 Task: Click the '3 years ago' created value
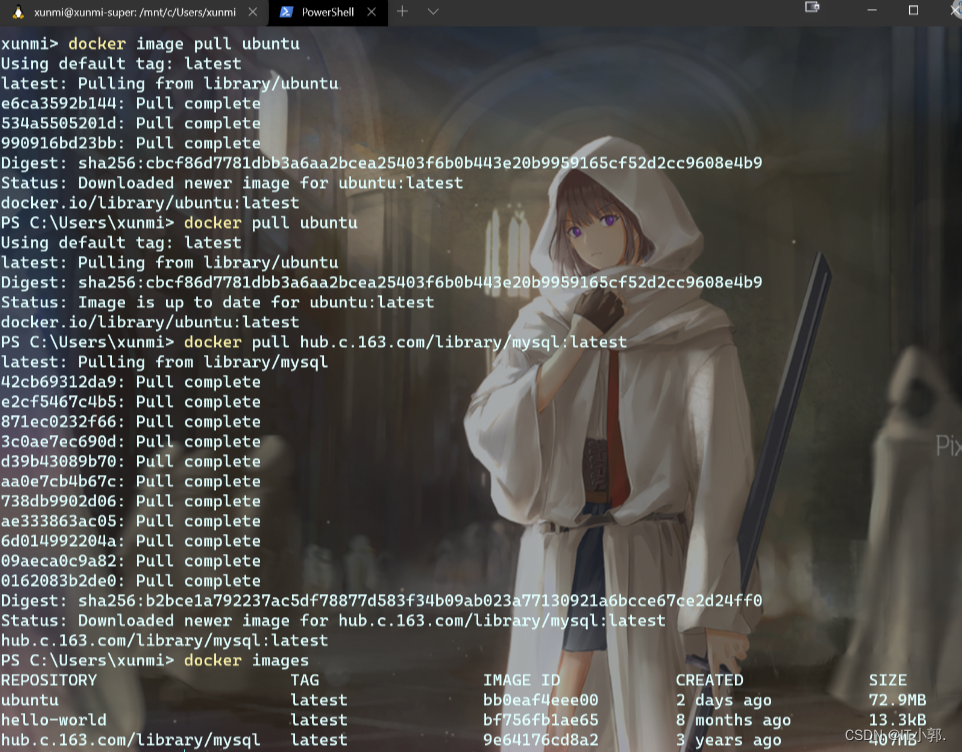(x=729, y=740)
